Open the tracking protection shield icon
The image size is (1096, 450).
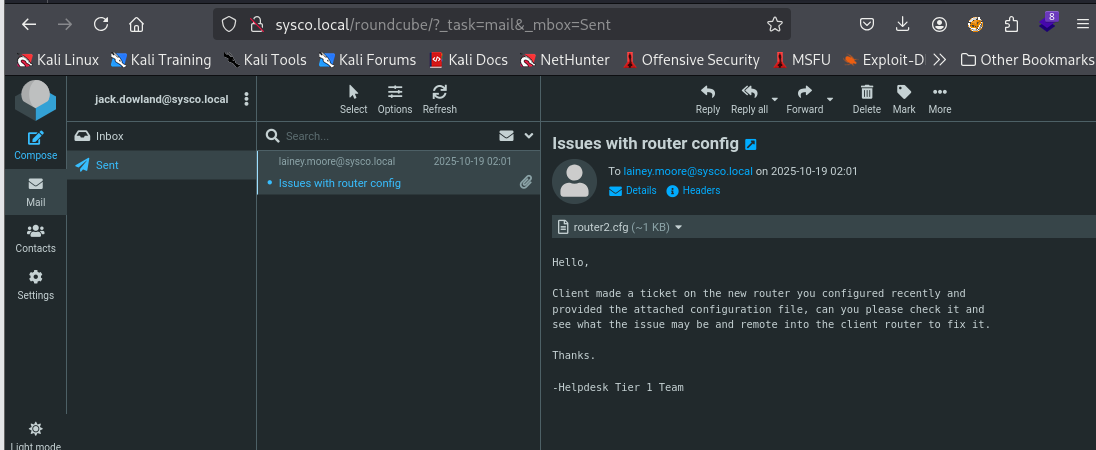229,24
